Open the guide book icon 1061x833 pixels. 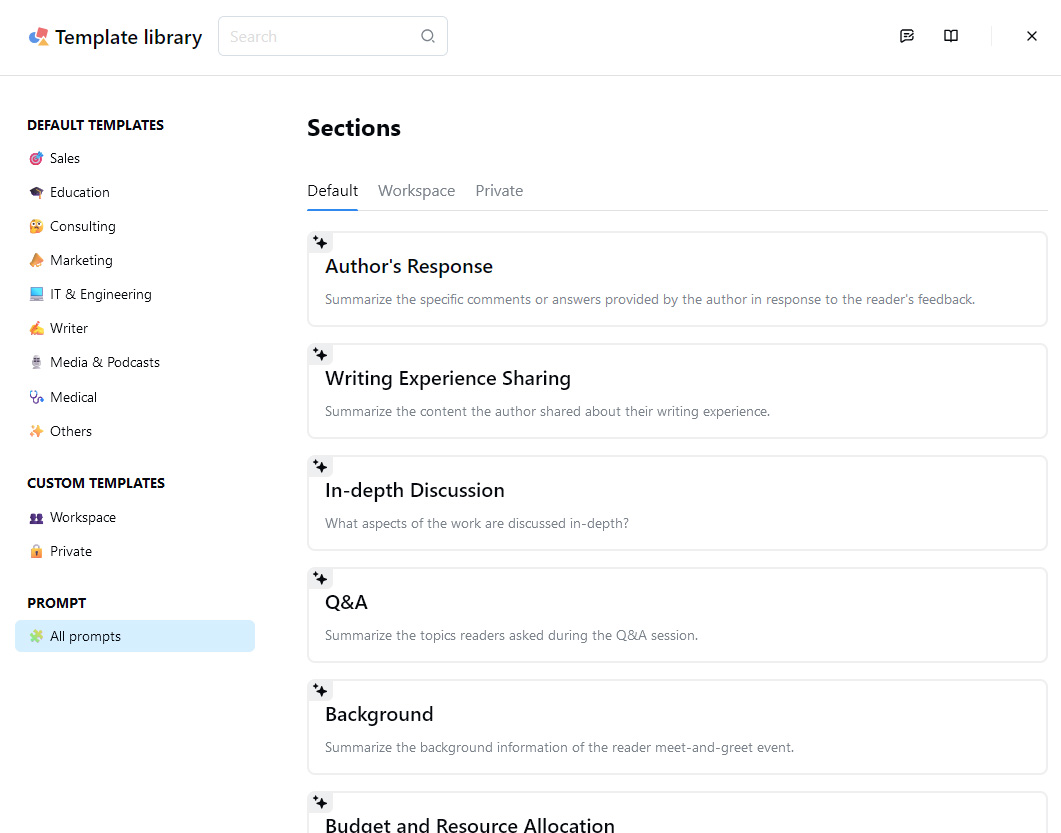[951, 36]
